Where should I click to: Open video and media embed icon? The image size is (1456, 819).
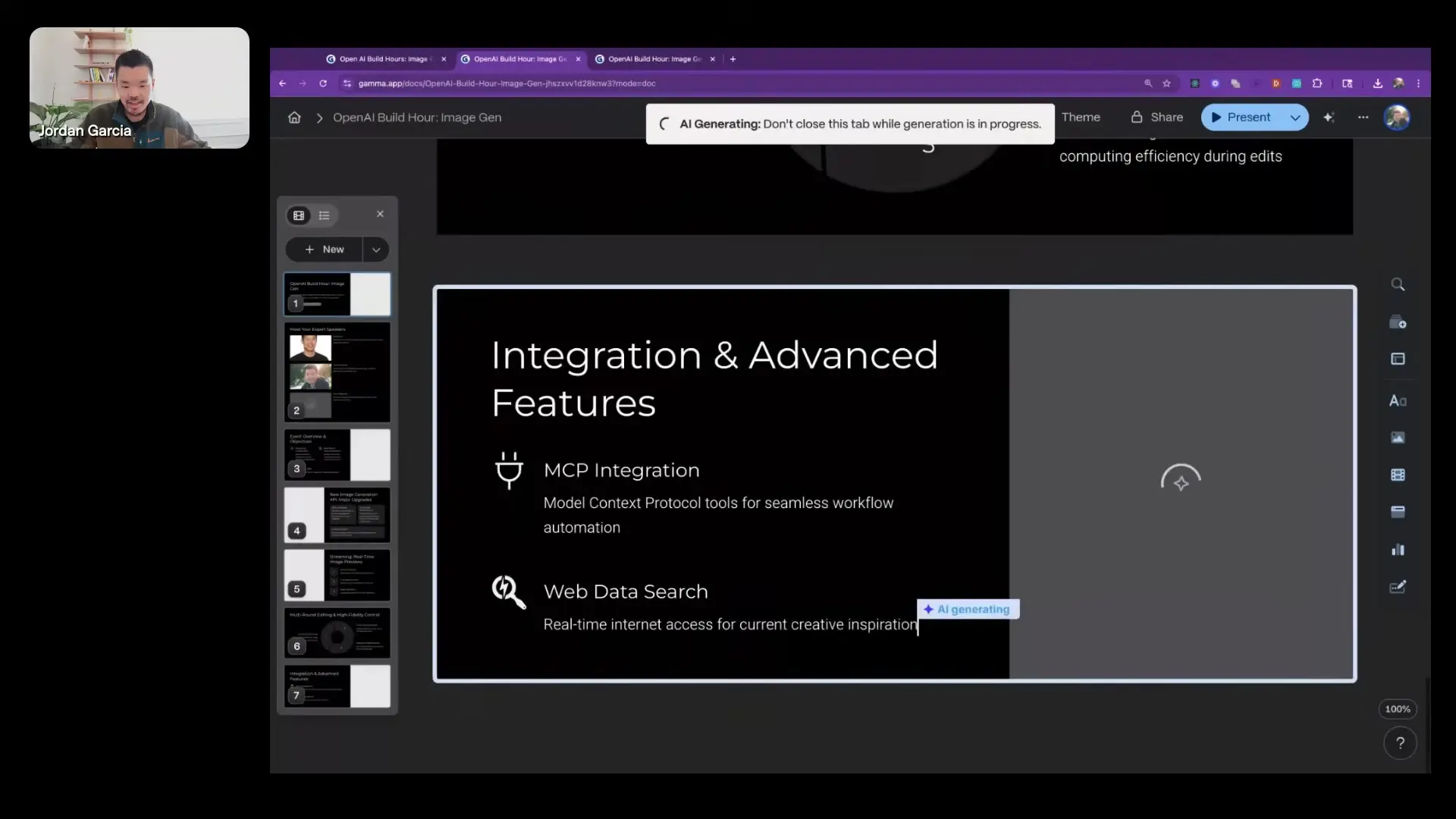click(1398, 475)
